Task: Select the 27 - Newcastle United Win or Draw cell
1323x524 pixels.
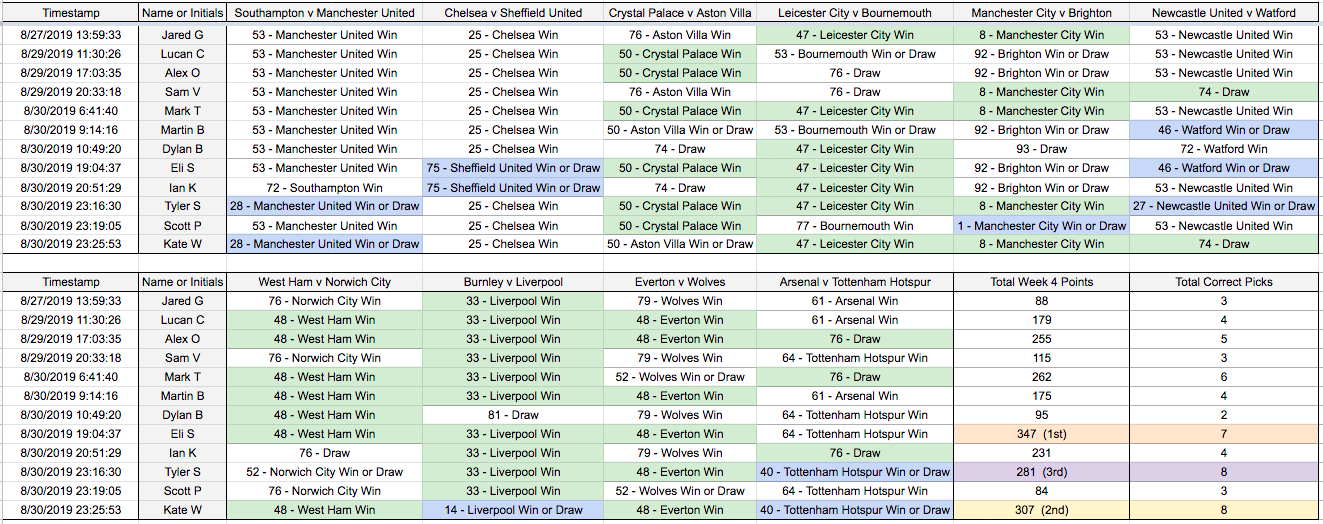Action: 1223,206
